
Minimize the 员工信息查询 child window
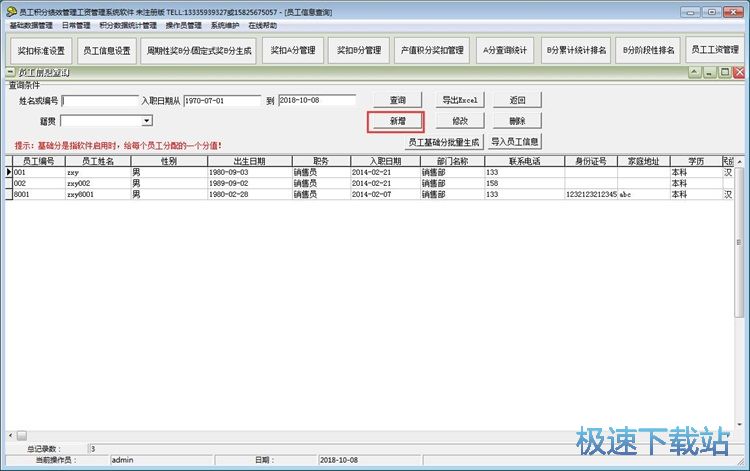click(x=709, y=72)
